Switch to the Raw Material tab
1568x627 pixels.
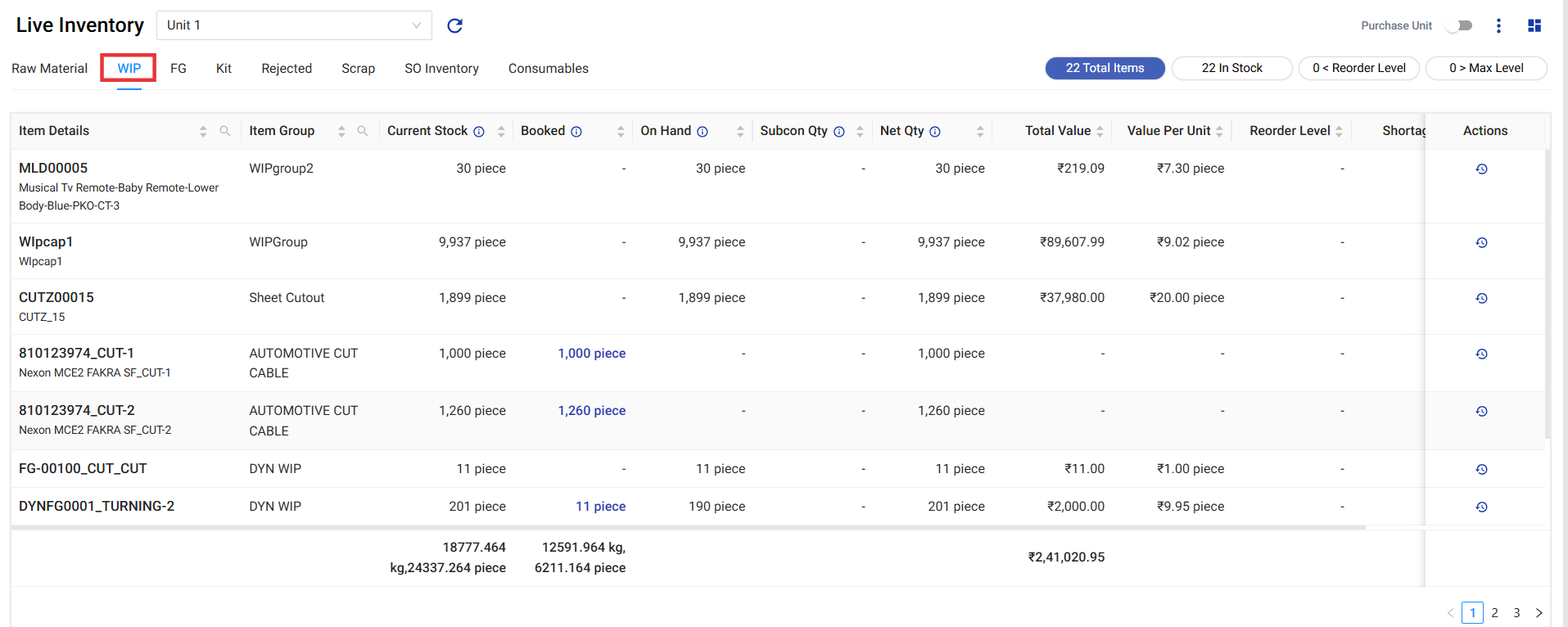click(50, 69)
